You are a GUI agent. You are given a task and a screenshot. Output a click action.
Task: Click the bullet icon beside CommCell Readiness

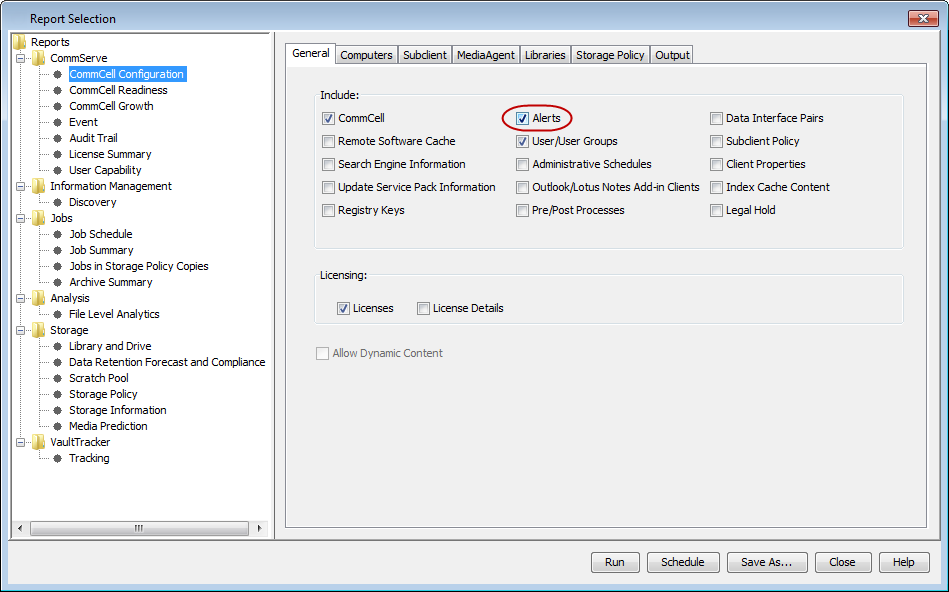coord(57,90)
